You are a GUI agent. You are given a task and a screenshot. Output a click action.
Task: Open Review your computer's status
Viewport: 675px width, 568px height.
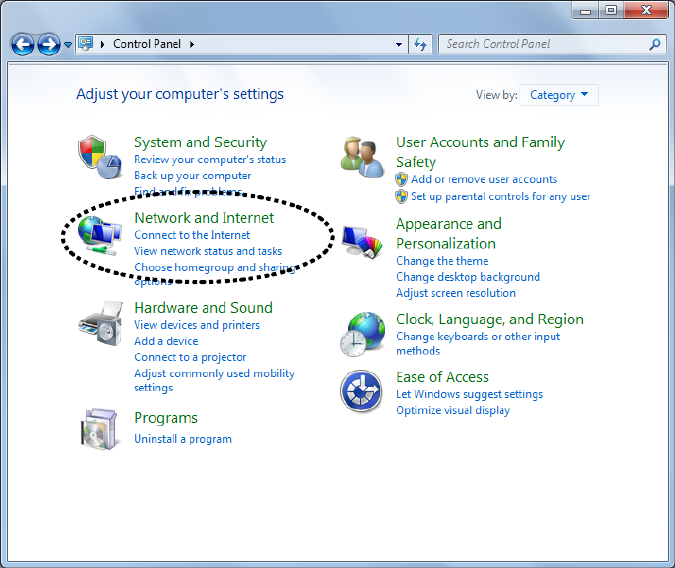point(210,159)
